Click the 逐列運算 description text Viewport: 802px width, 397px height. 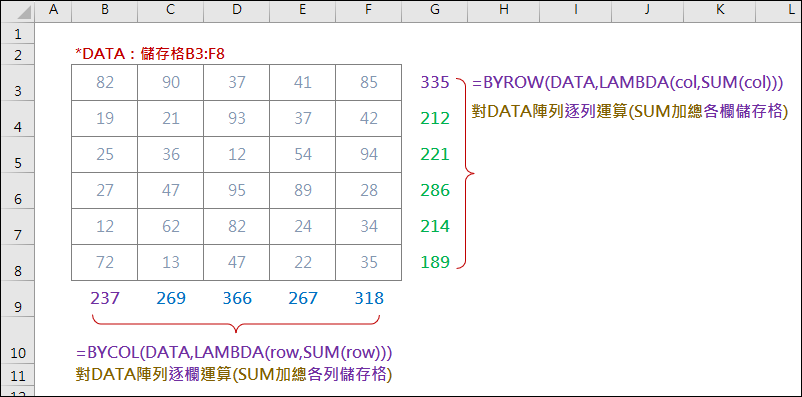pyautogui.click(x=630, y=112)
